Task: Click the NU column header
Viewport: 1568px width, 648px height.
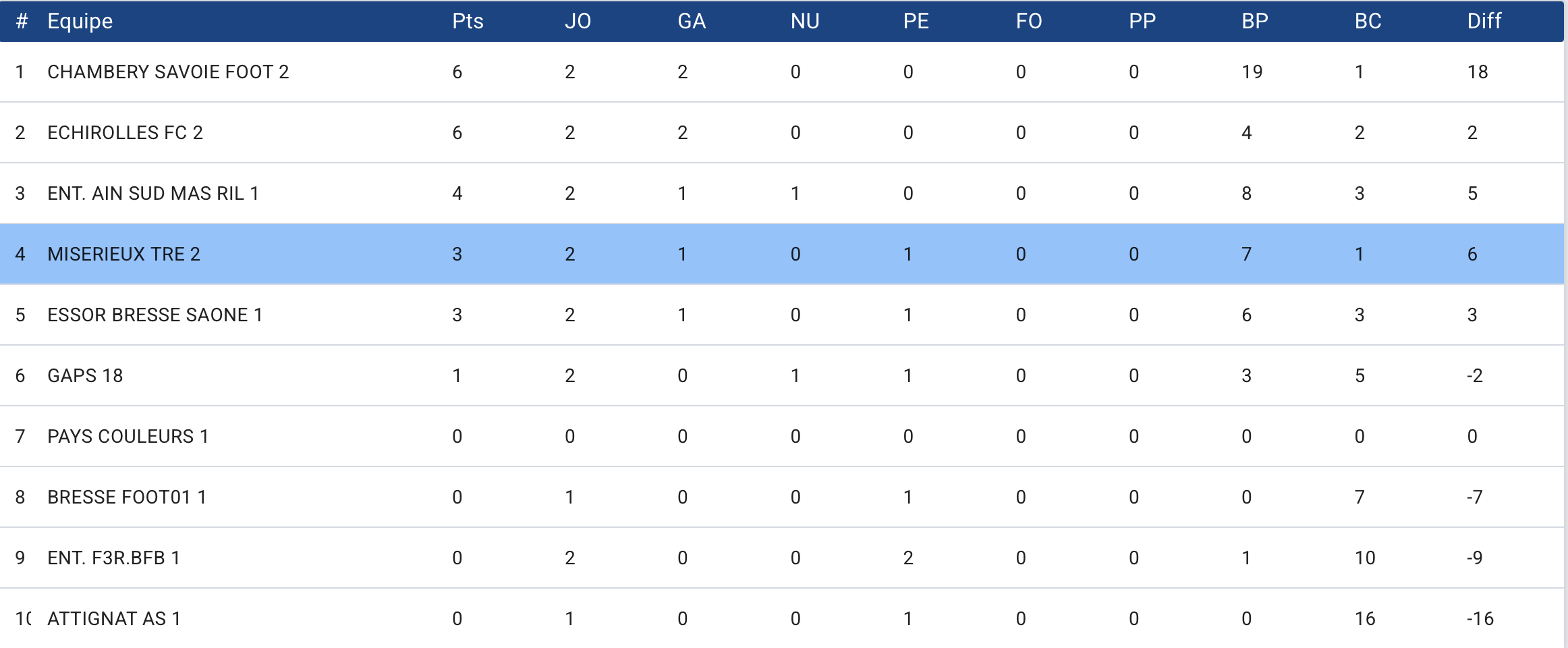Action: click(805, 21)
